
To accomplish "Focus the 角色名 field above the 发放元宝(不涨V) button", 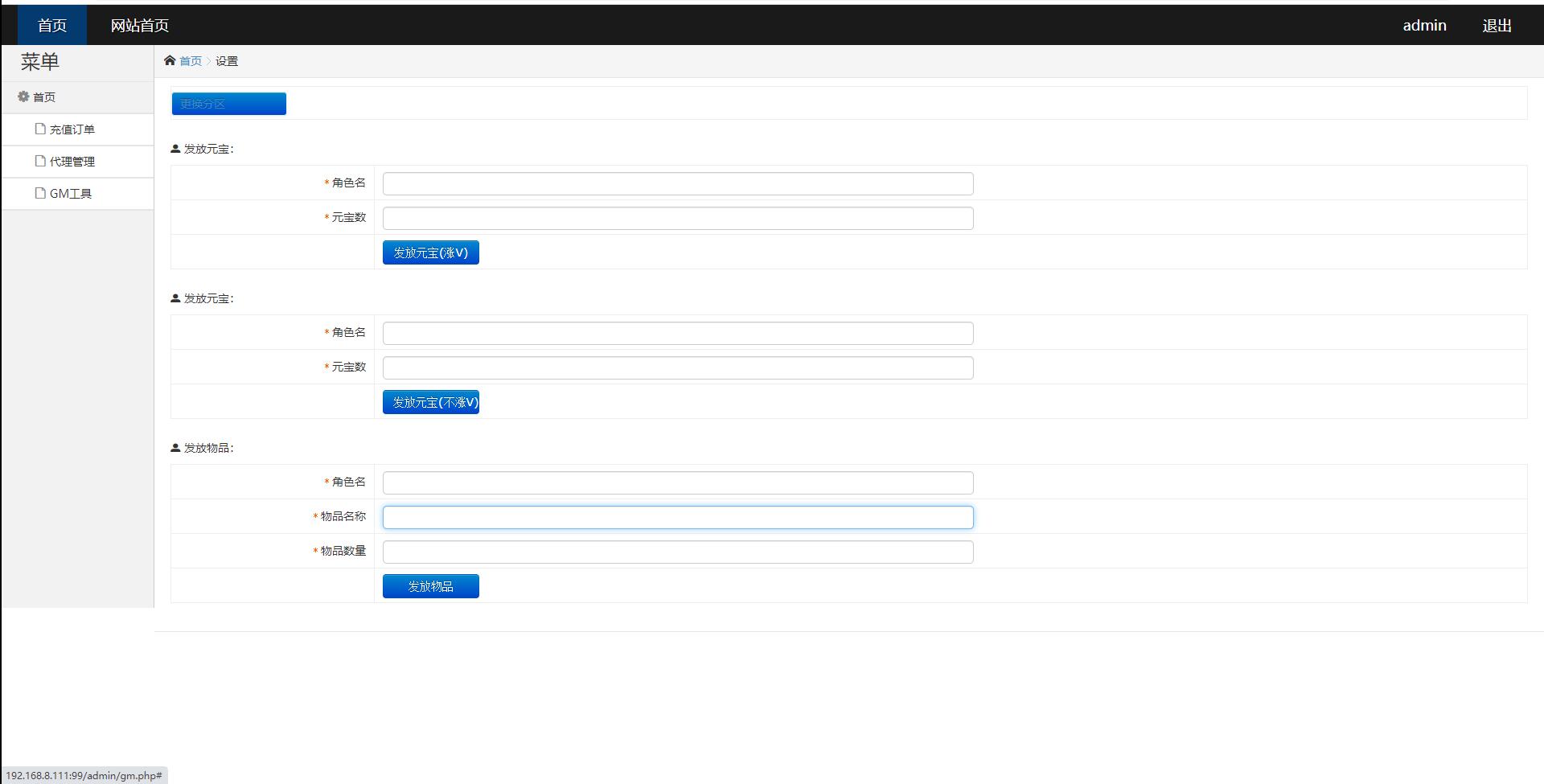I will pyautogui.click(x=678, y=333).
